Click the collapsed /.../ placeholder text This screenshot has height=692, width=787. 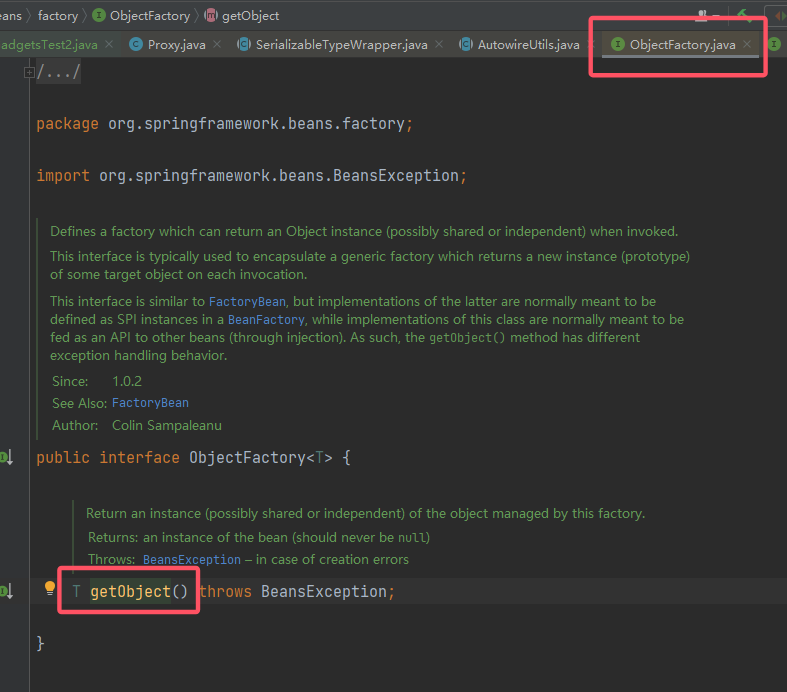[x=58, y=72]
